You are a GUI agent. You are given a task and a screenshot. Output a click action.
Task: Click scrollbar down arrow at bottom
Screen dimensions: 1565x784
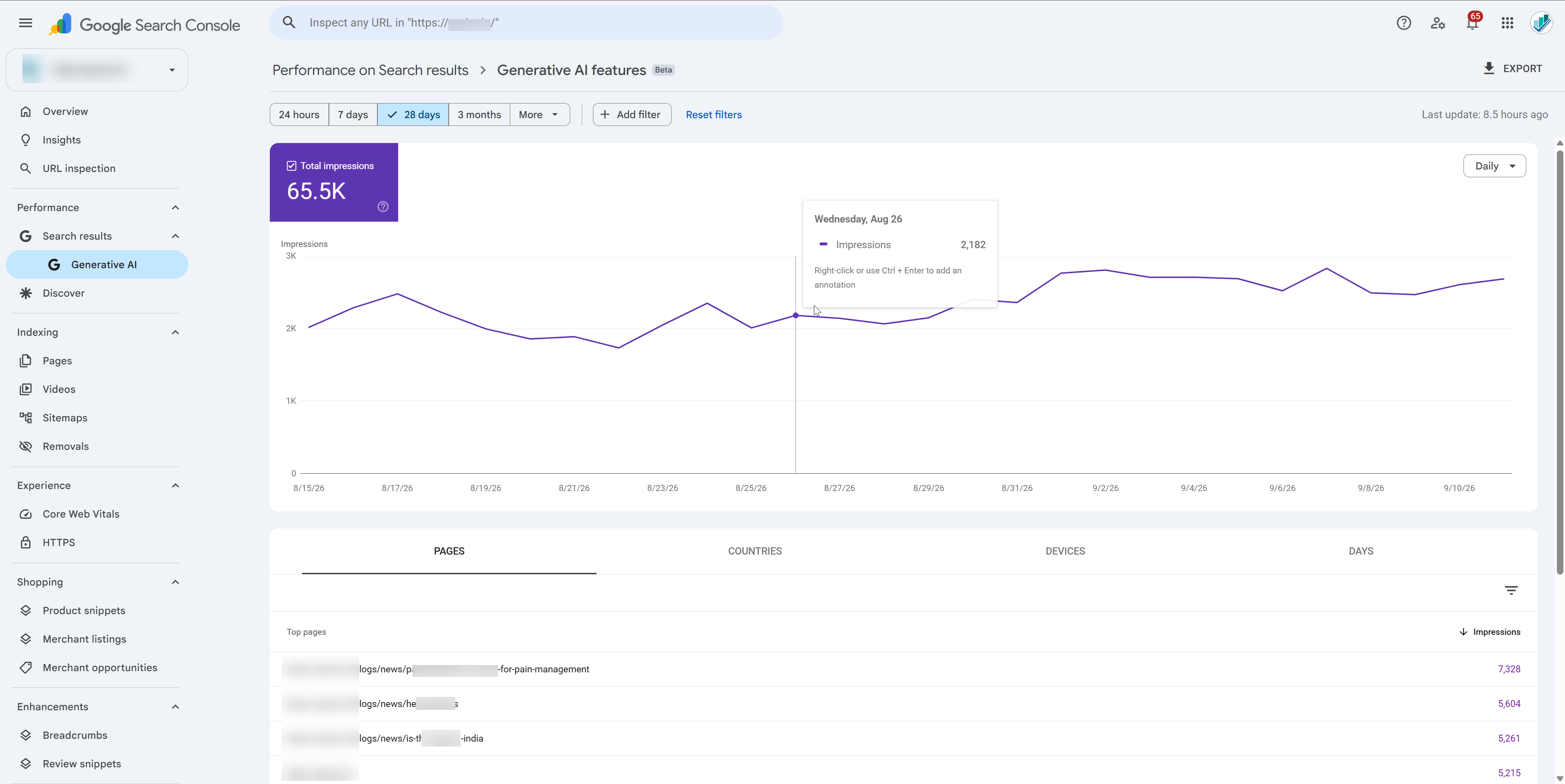click(1560, 779)
